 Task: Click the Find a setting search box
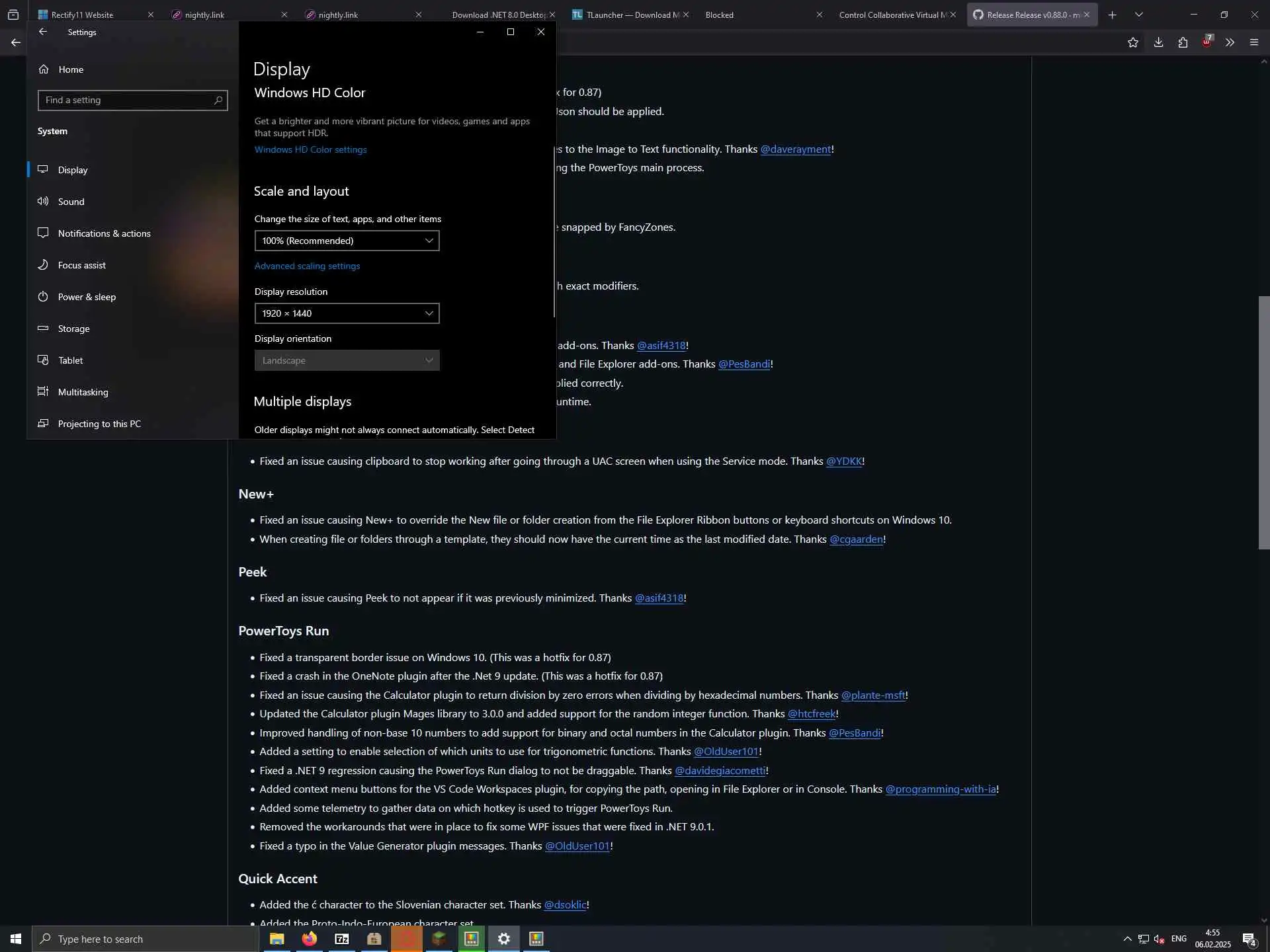click(126, 100)
